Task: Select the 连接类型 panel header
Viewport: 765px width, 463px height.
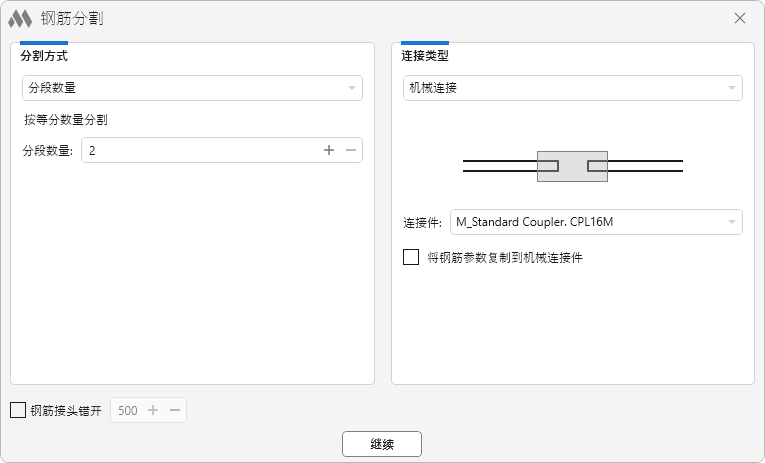Action: [x=425, y=56]
